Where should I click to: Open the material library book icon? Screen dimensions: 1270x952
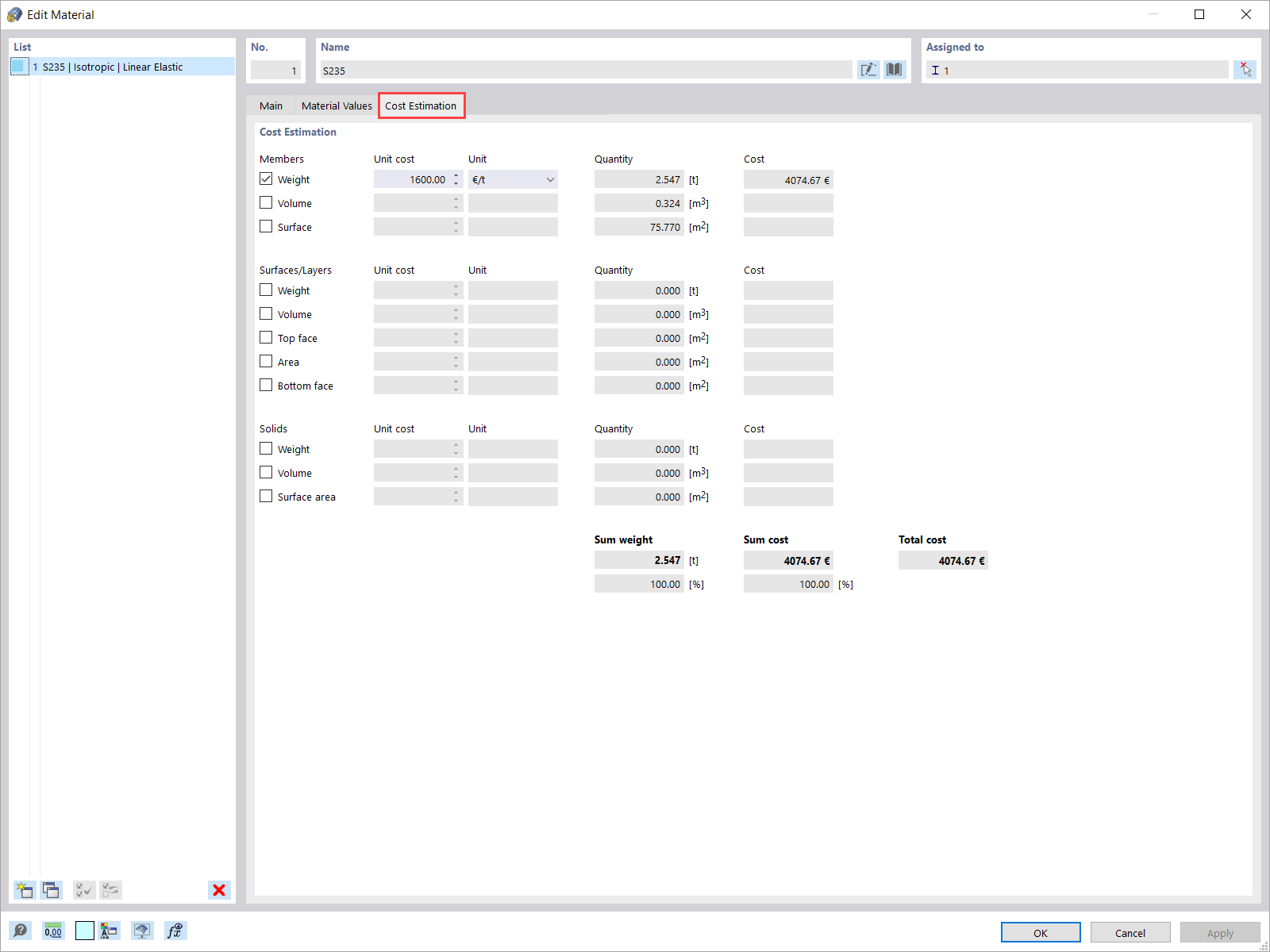[894, 70]
